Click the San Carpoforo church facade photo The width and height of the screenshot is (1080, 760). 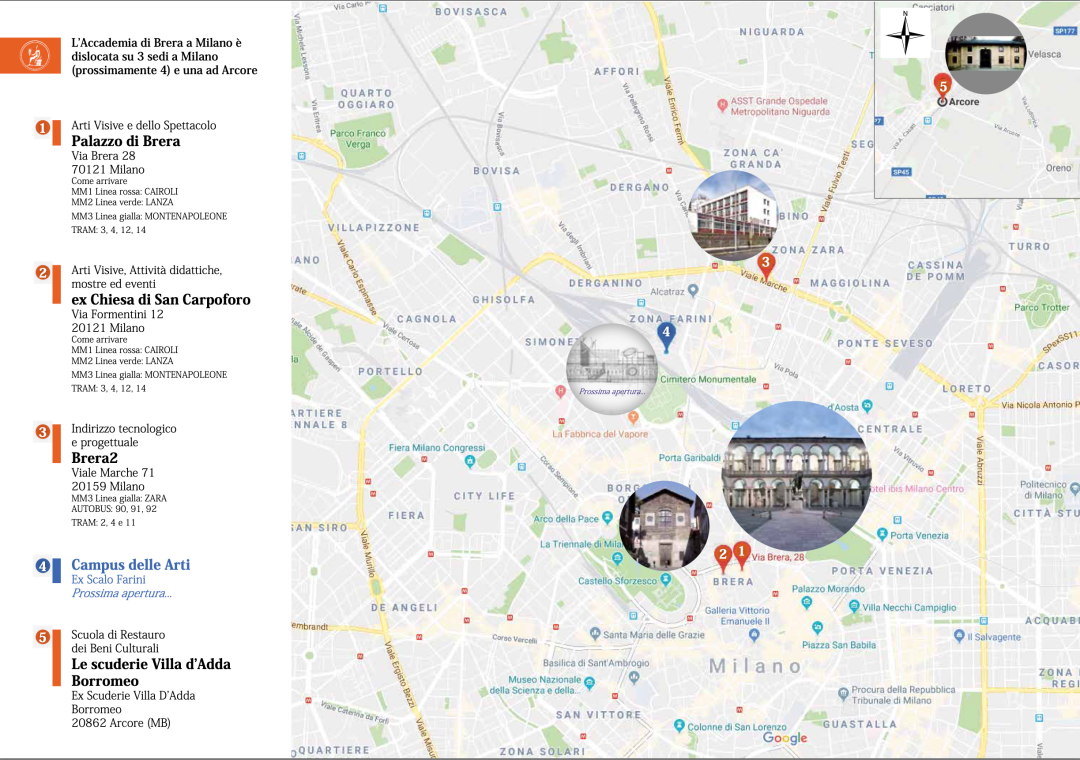(x=665, y=525)
